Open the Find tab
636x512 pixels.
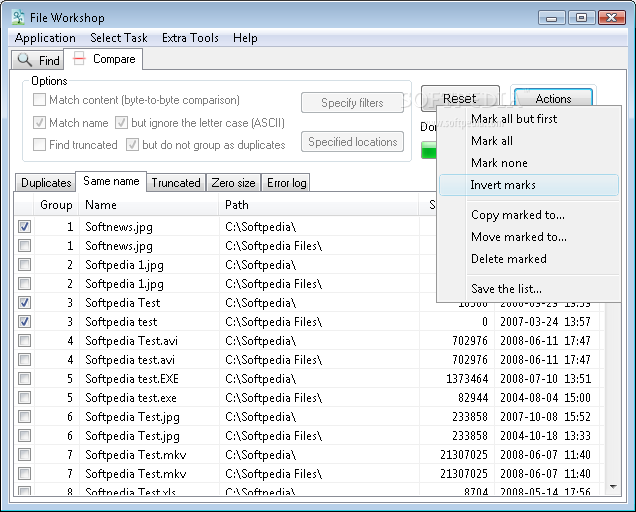pos(37,60)
